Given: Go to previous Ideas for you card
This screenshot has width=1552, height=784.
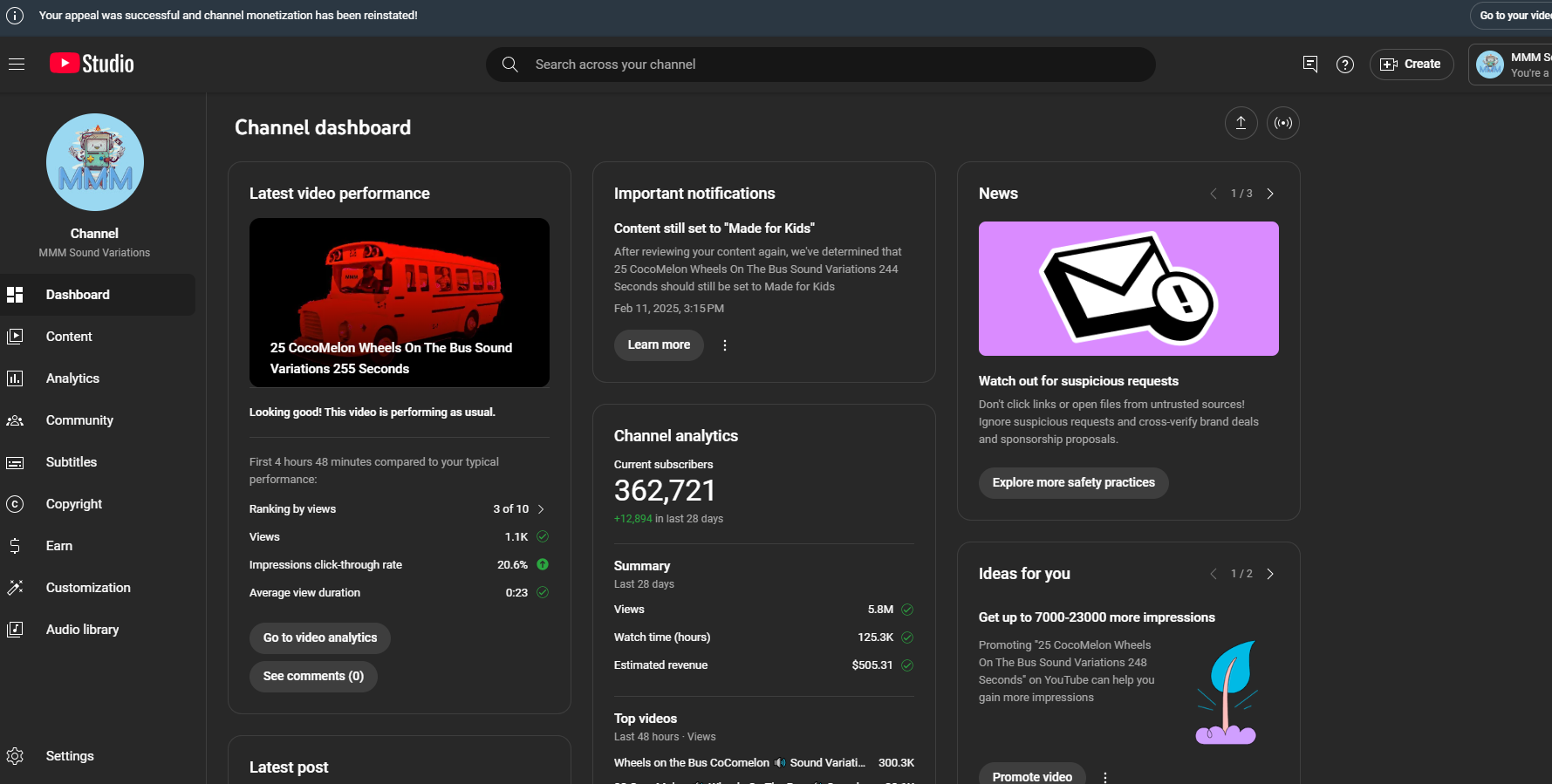Looking at the screenshot, I should pyautogui.click(x=1213, y=574).
